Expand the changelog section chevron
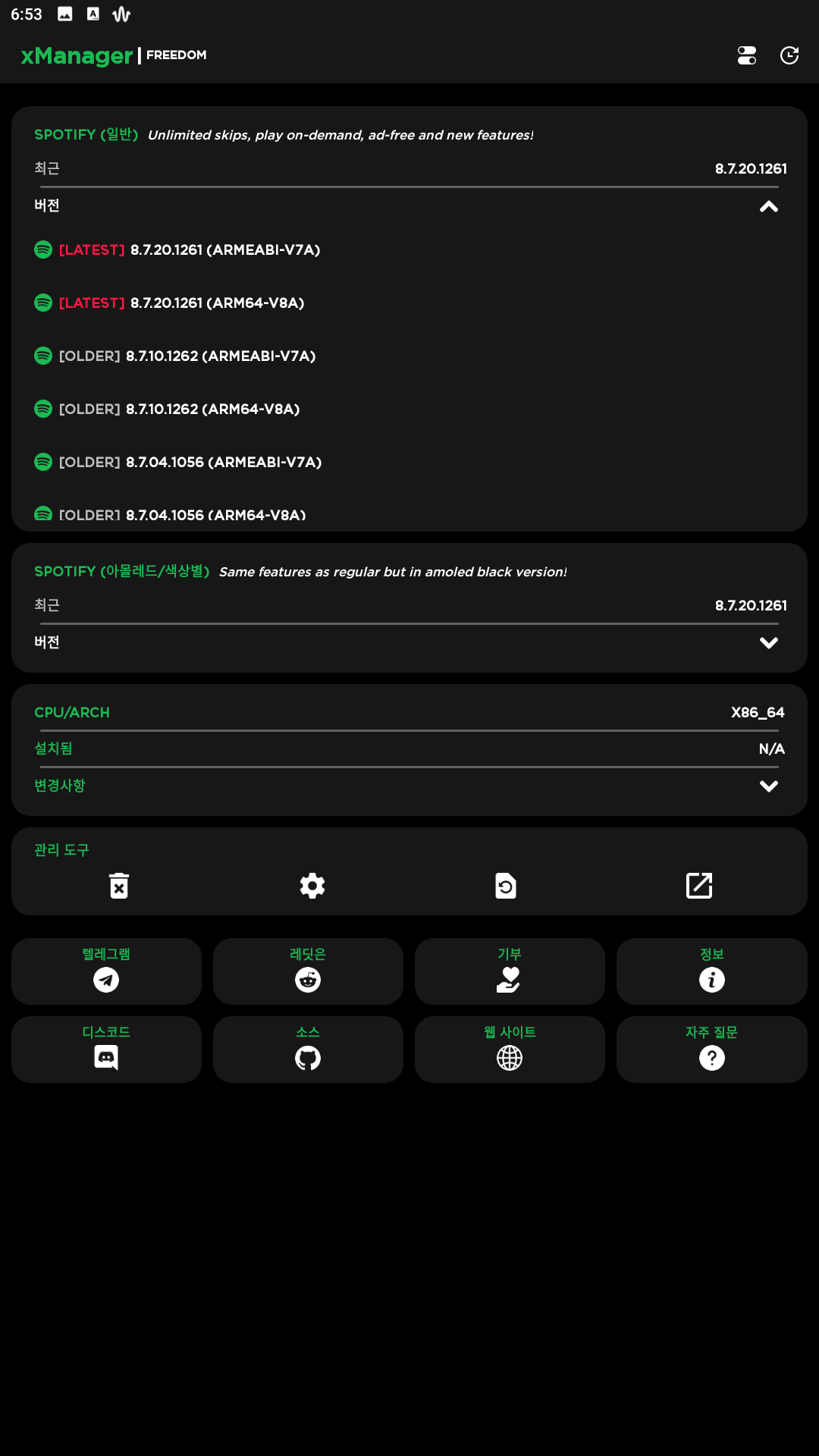Screen dimensions: 819x1456 (x=769, y=786)
